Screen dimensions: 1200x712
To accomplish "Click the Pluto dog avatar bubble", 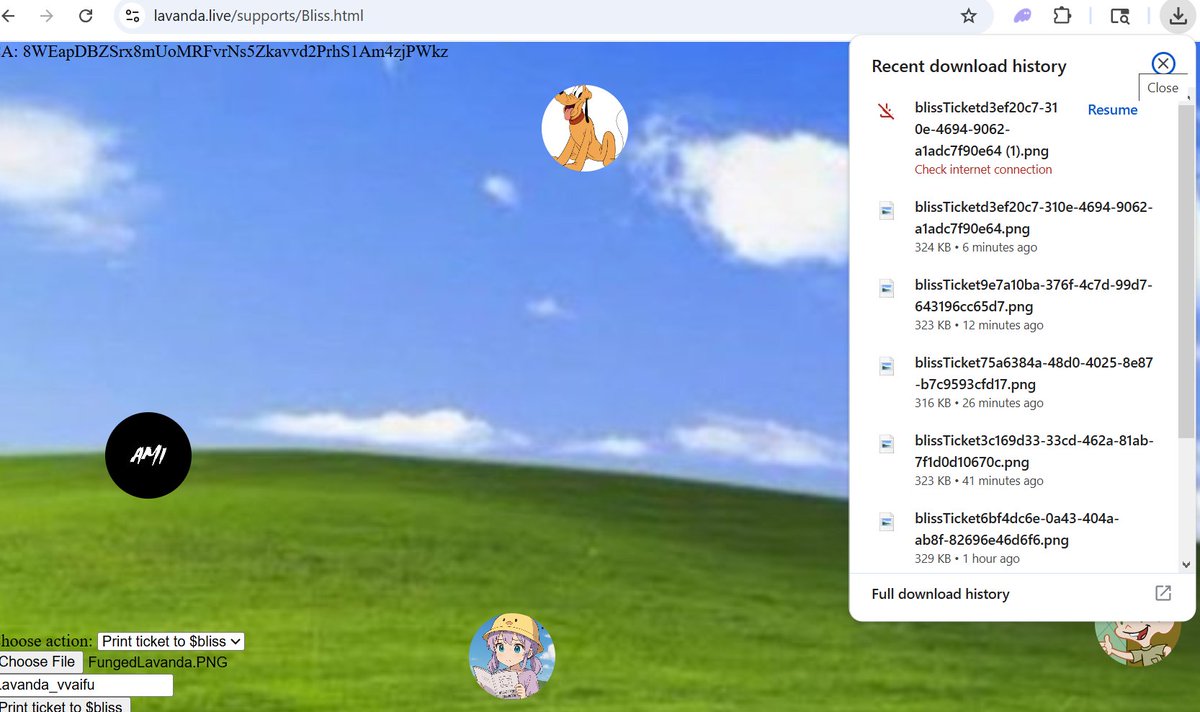I will [585, 128].
